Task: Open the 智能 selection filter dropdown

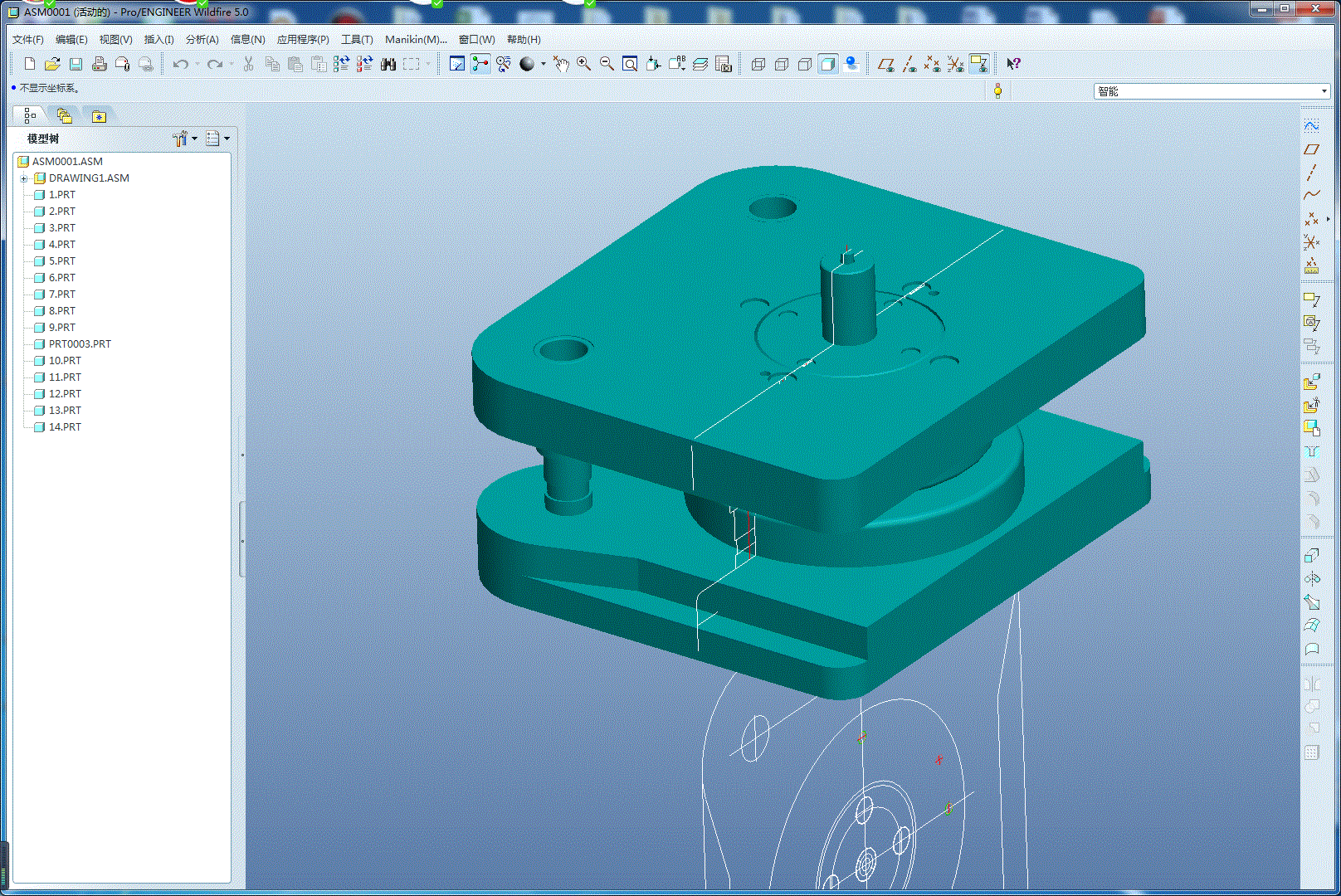Action: [x=1324, y=91]
